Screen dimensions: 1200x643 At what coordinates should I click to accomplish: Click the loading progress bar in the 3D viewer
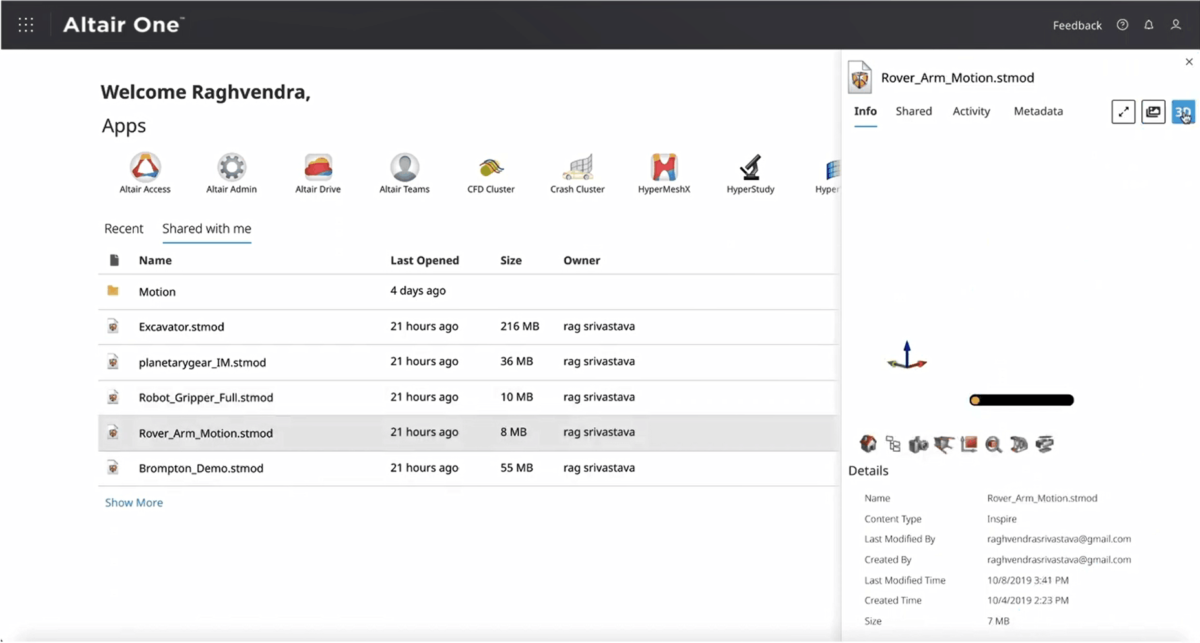pos(1021,400)
